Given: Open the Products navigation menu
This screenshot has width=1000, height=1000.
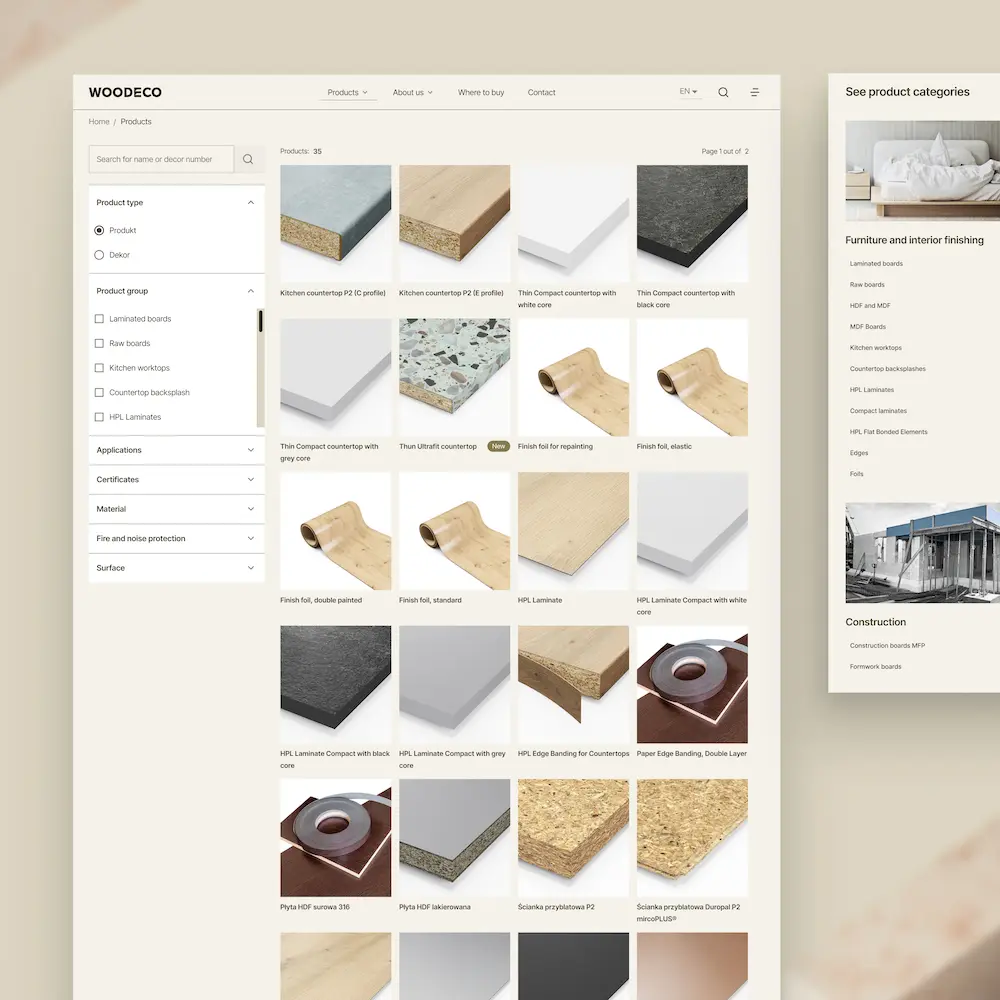Looking at the screenshot, I should (347, 93).
